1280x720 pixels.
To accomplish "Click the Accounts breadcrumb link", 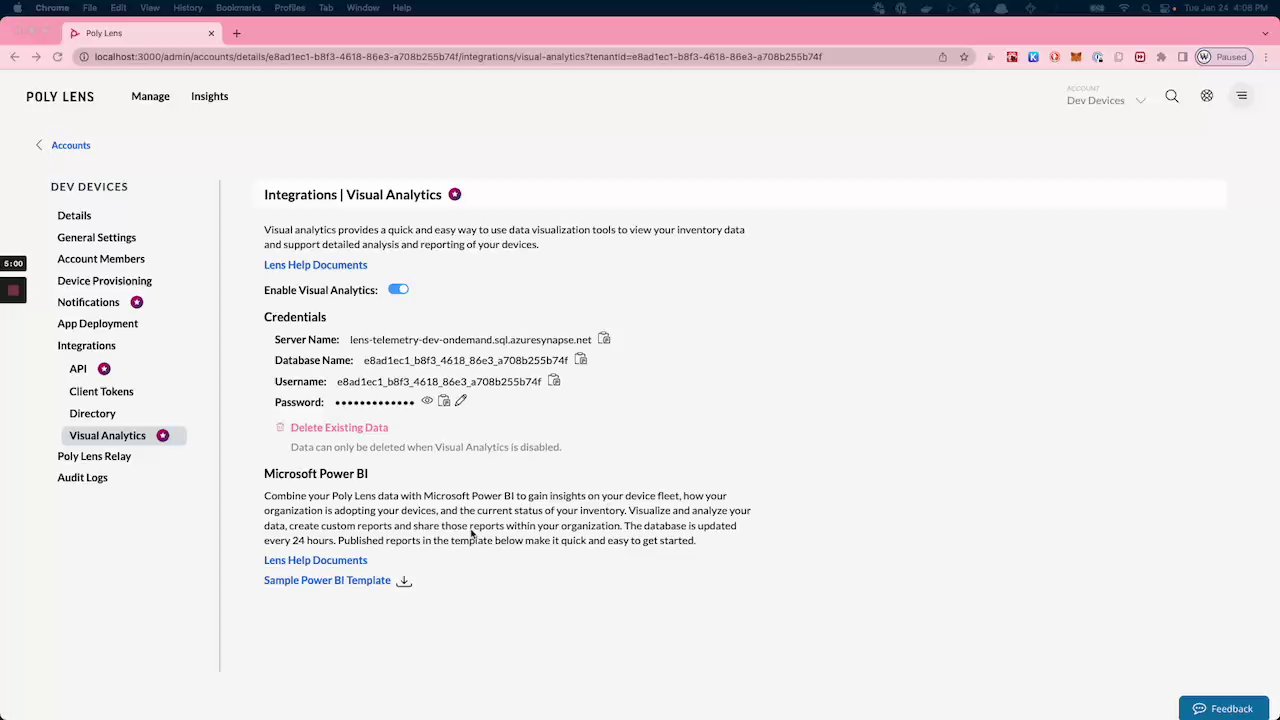I will (x=71, y=145).
